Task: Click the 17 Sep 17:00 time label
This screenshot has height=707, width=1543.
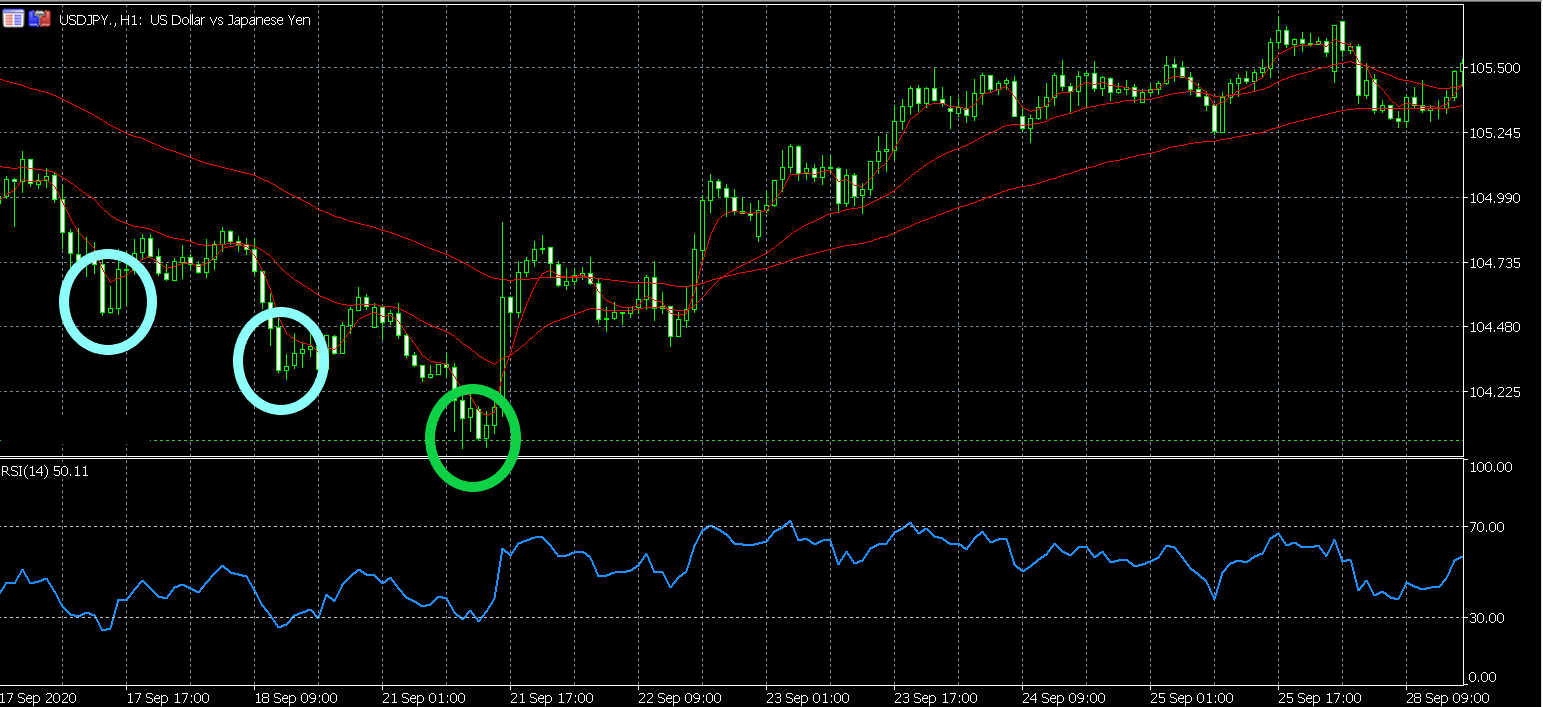Action: point(168,697)
